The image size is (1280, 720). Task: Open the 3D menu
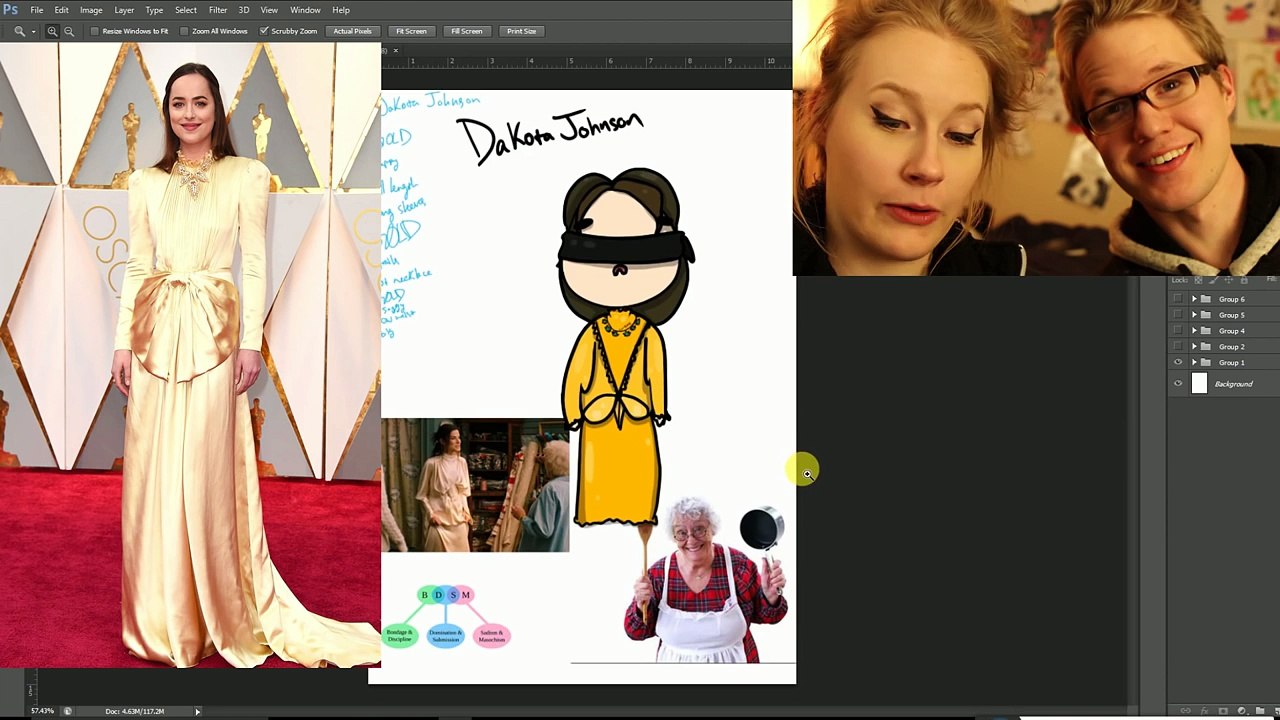pos(243,10)
